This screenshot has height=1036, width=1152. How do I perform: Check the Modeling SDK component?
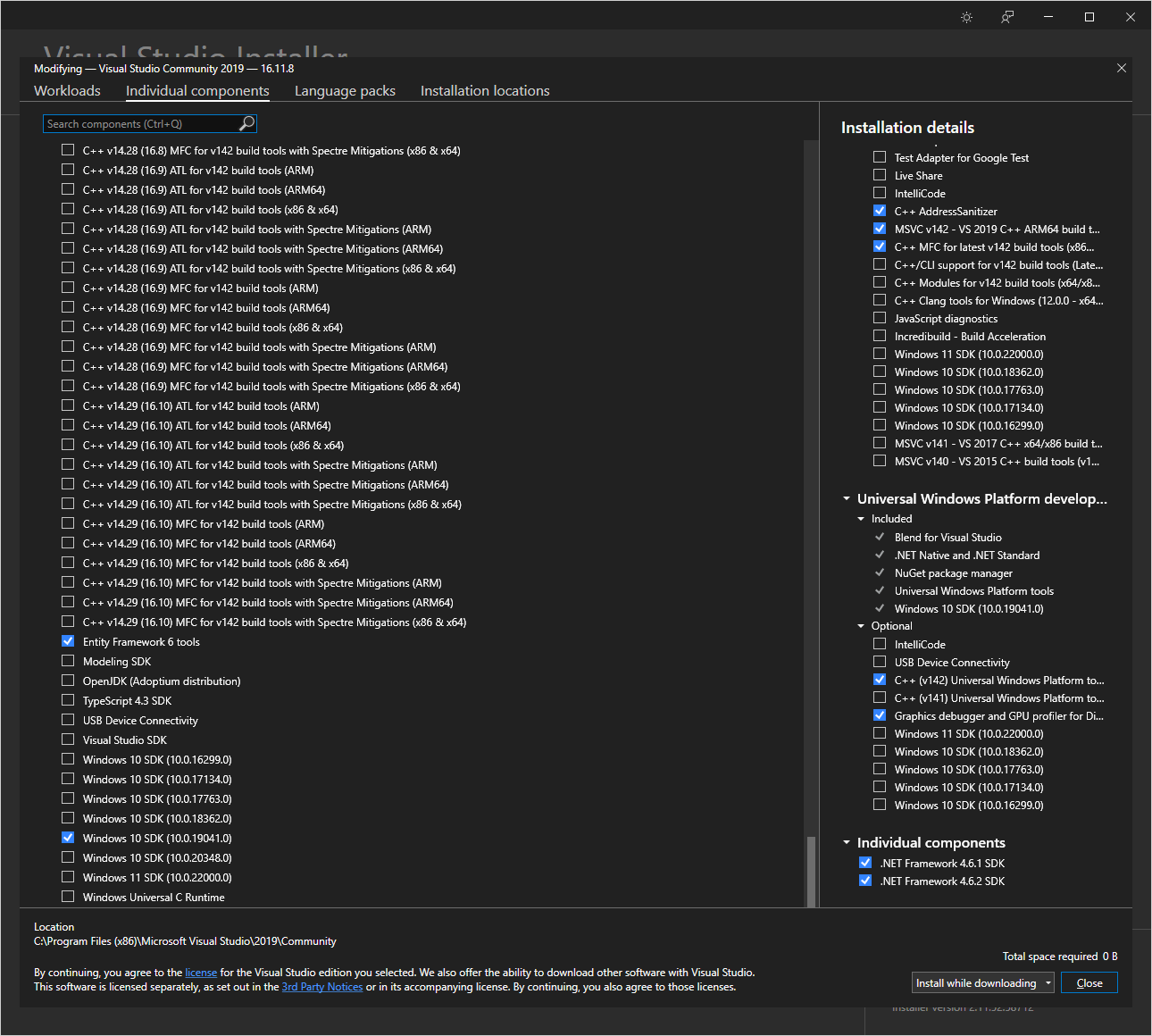pyautogui.click(x=68, y=661)
